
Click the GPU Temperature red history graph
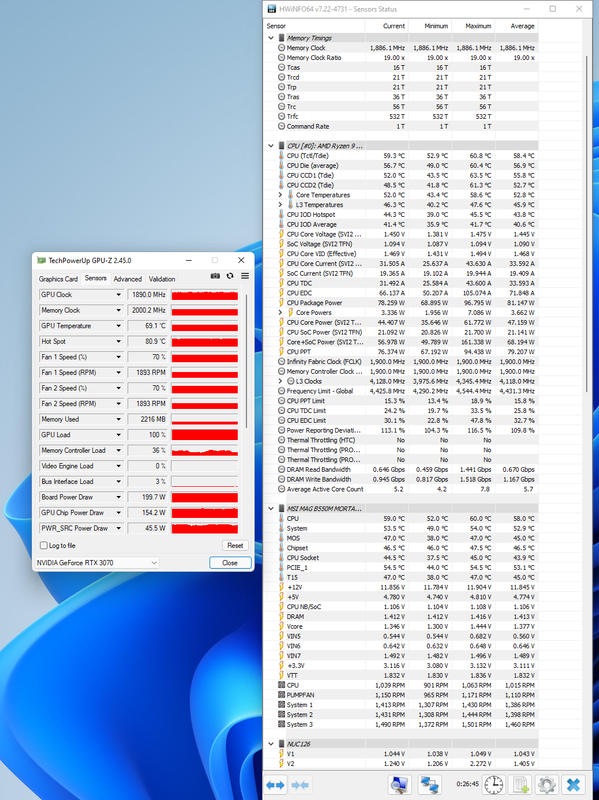pyautogui.click(x=205, y=326)
